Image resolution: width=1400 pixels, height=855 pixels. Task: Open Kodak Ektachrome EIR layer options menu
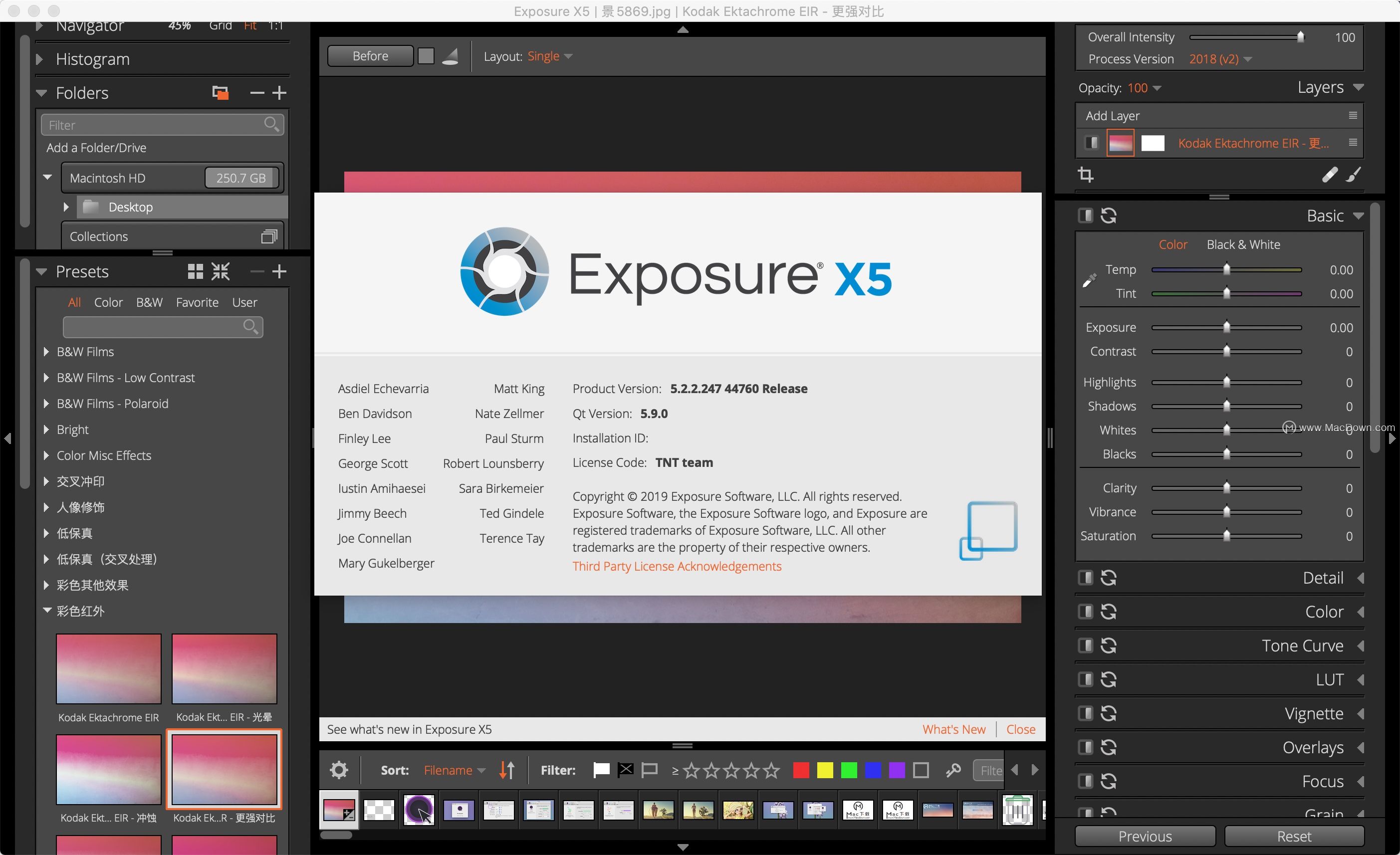click(x=1353, y=143)
